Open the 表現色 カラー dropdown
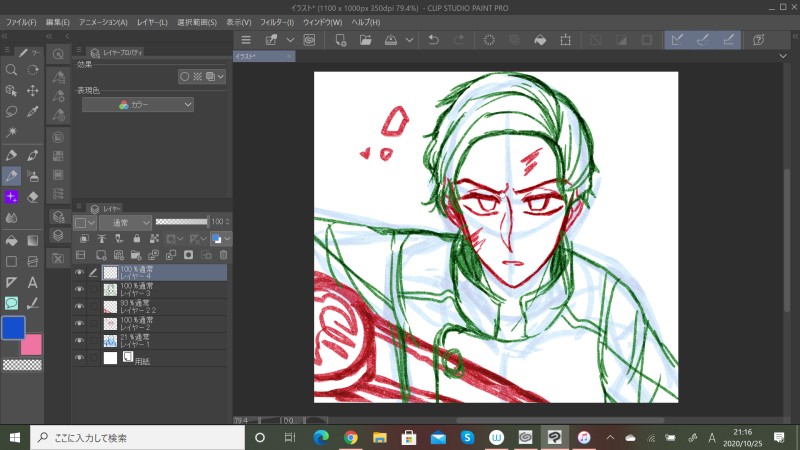Screen dimensions: 800x450 [x=138, y=105]
